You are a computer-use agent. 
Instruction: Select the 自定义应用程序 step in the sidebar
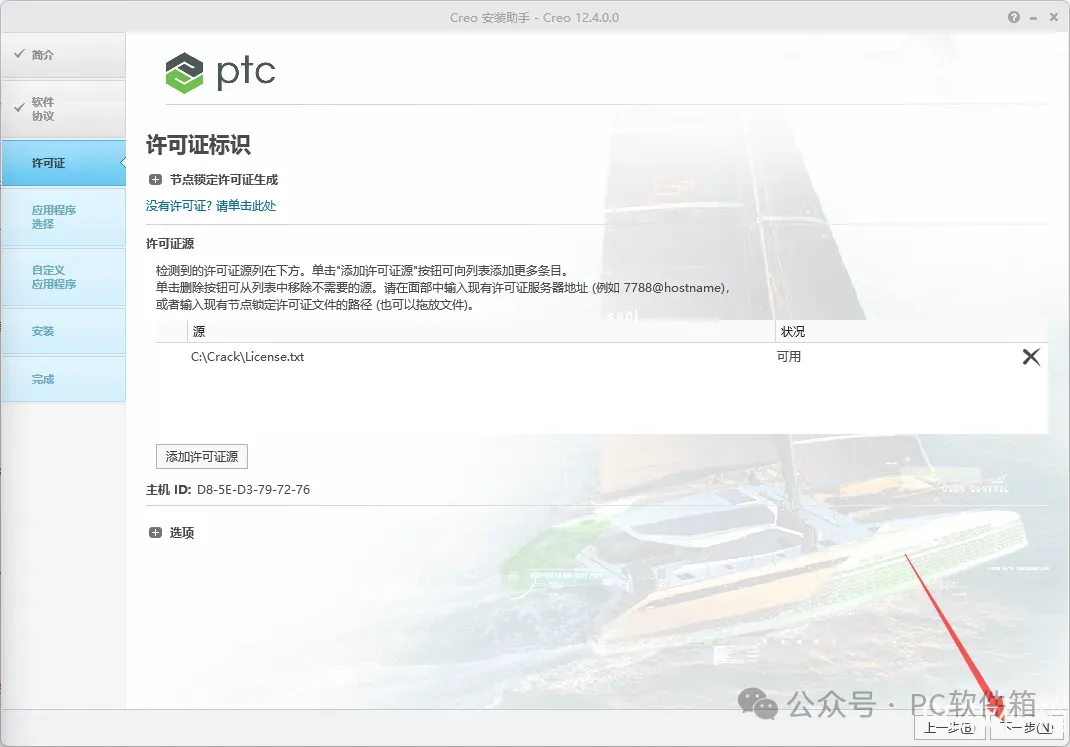(x=63, y=277)
